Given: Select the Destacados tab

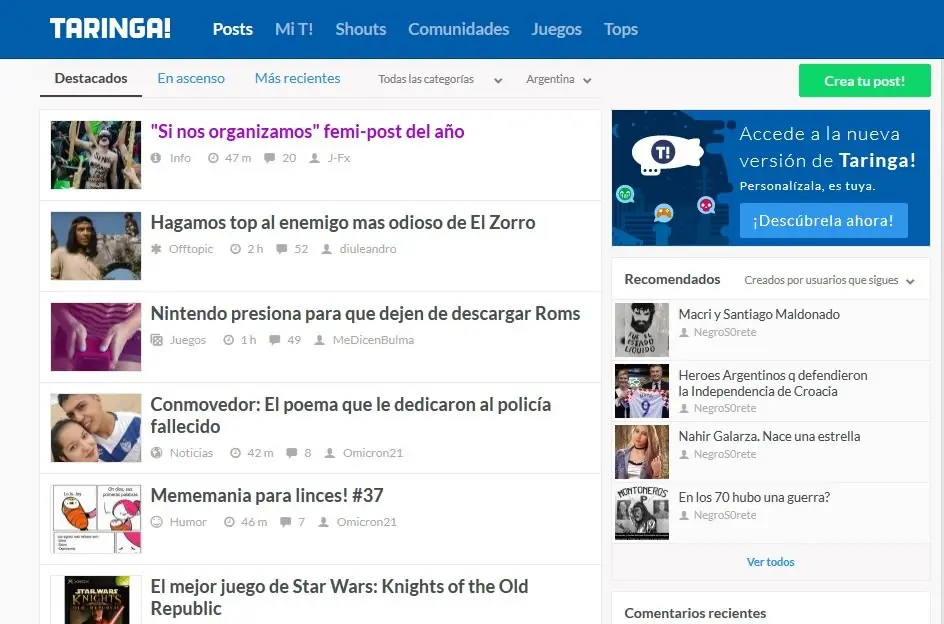Looking at the screenshot, I should pos(91,78).
